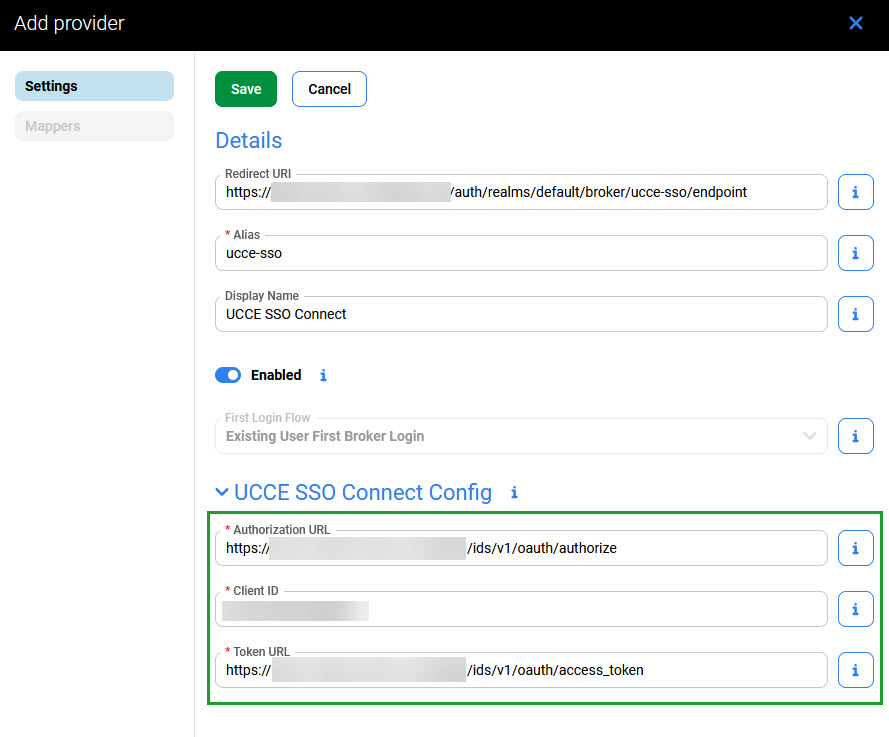Select the Settings tab in the sidebar

[94, 86]
